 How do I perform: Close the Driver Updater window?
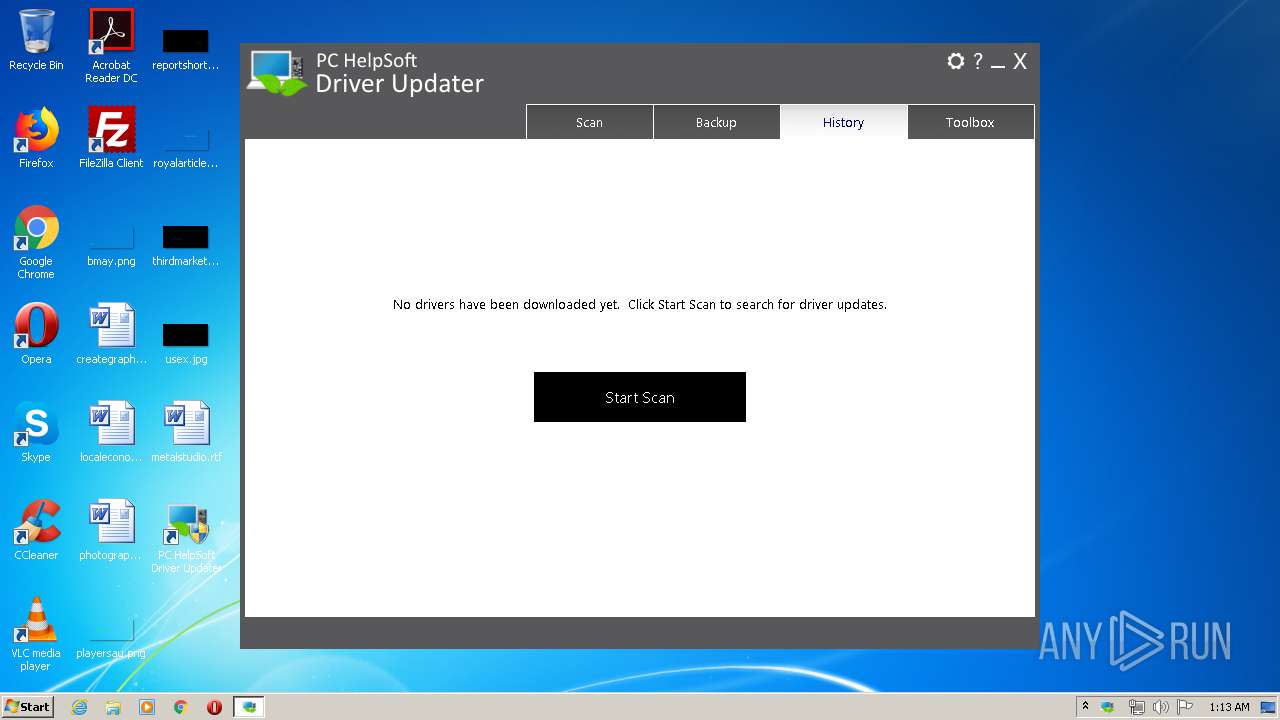tap(1020, 61)
